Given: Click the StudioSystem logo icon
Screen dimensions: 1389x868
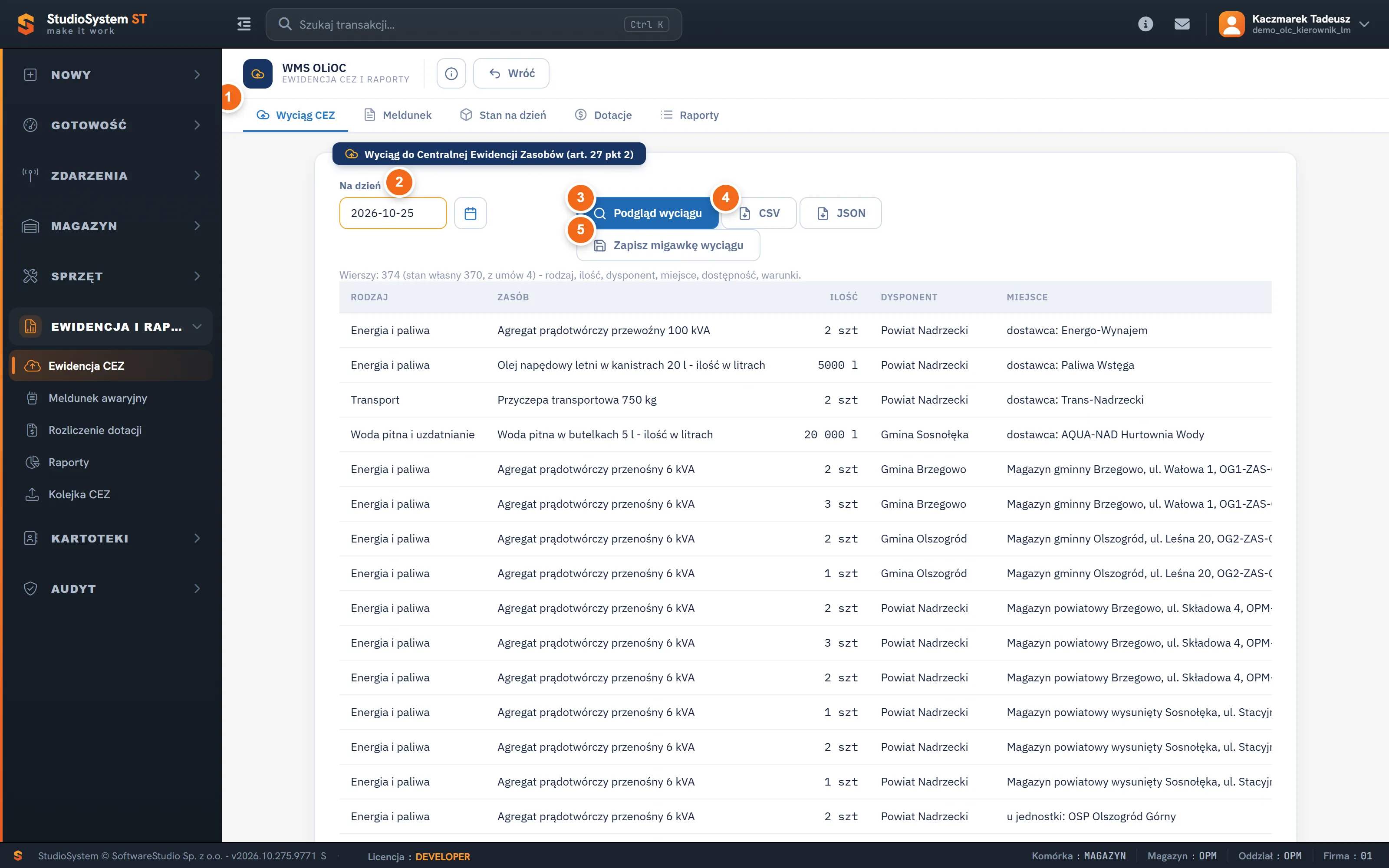Looking at the screenshot, I should 26,24.
